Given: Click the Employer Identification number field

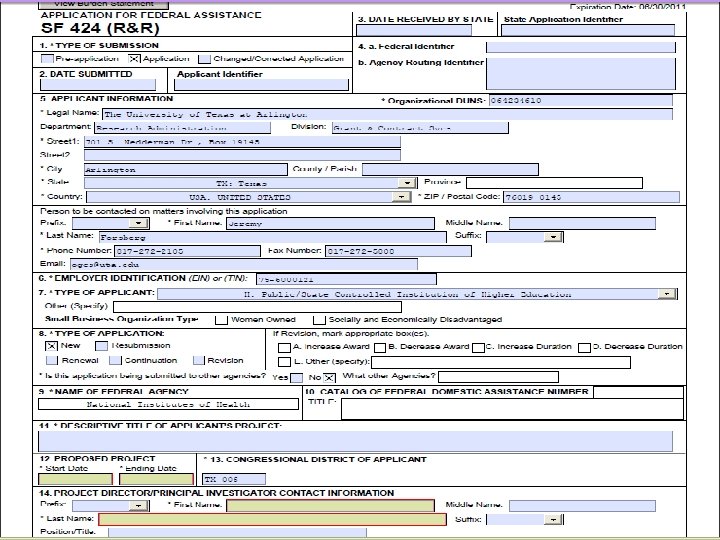Looking at the screenshot, I should click(346, 279).
